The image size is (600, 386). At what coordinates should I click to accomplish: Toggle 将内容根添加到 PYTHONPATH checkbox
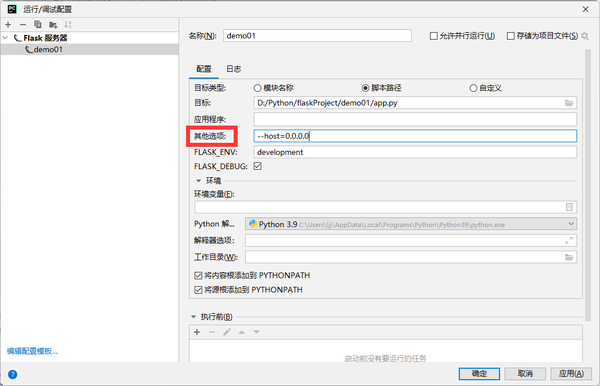click(198, 275)
